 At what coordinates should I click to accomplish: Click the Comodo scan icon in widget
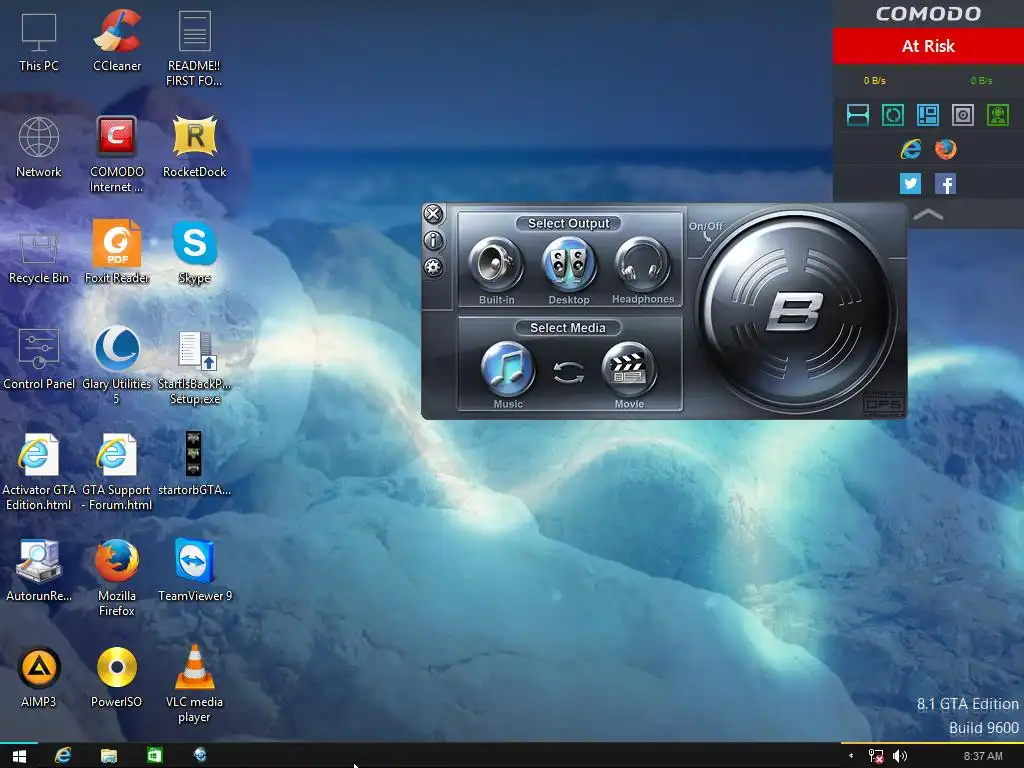pos(857,115)
